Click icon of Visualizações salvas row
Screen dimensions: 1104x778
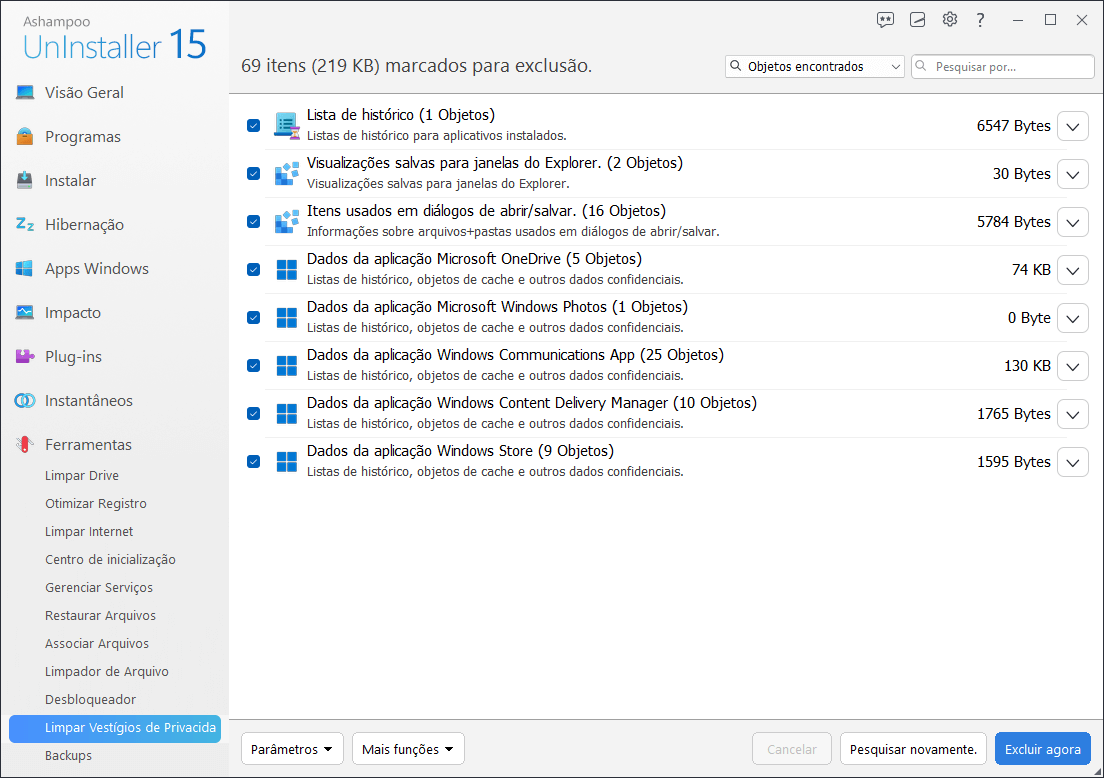pos(287,173)
